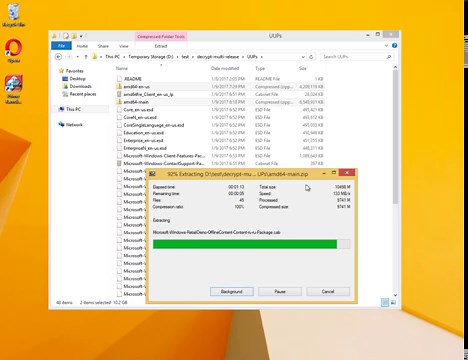Switch to Large icons view in status bar

(393, 302)
